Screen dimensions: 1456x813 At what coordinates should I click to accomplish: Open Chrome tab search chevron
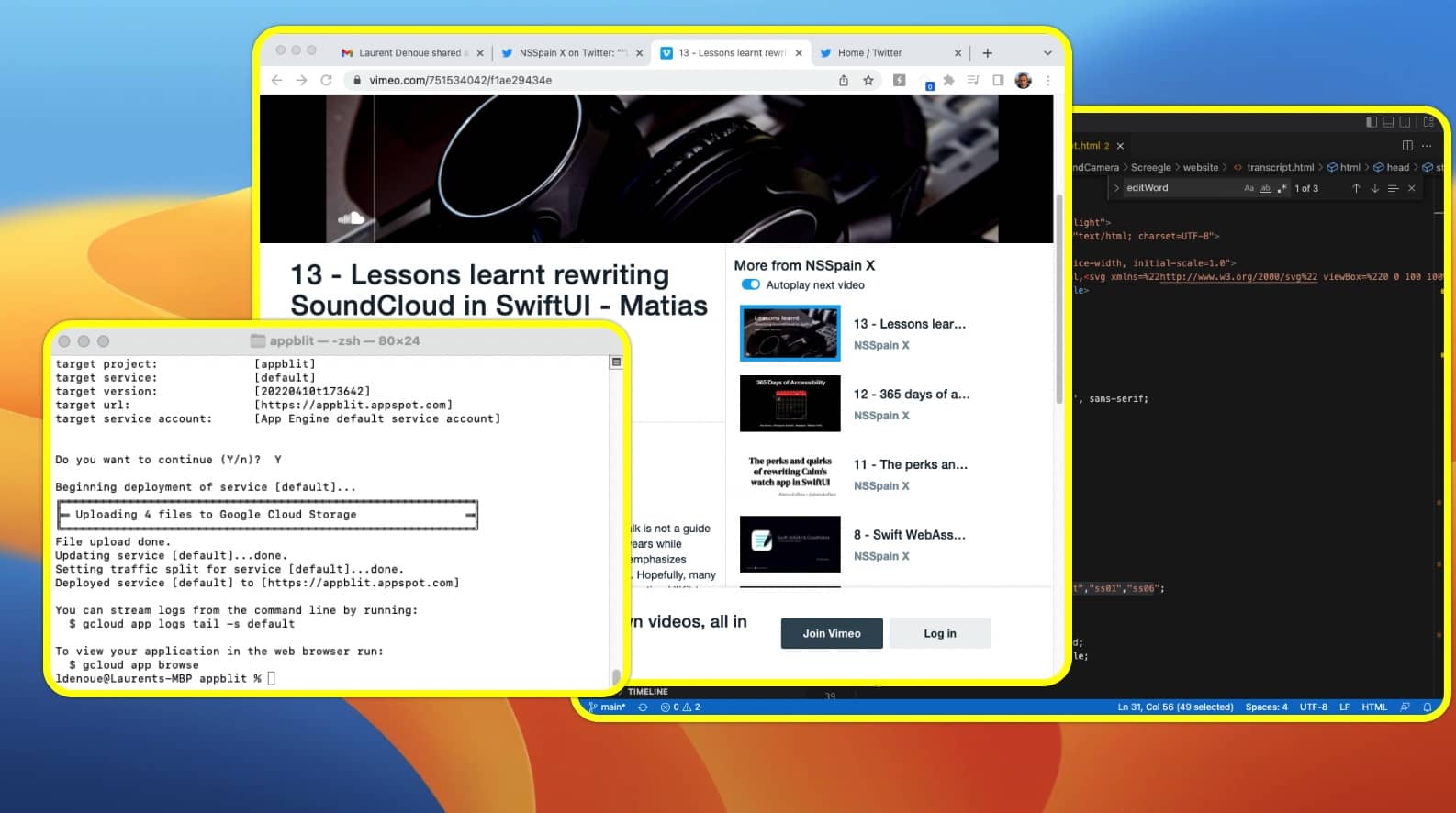[1047, 53]
